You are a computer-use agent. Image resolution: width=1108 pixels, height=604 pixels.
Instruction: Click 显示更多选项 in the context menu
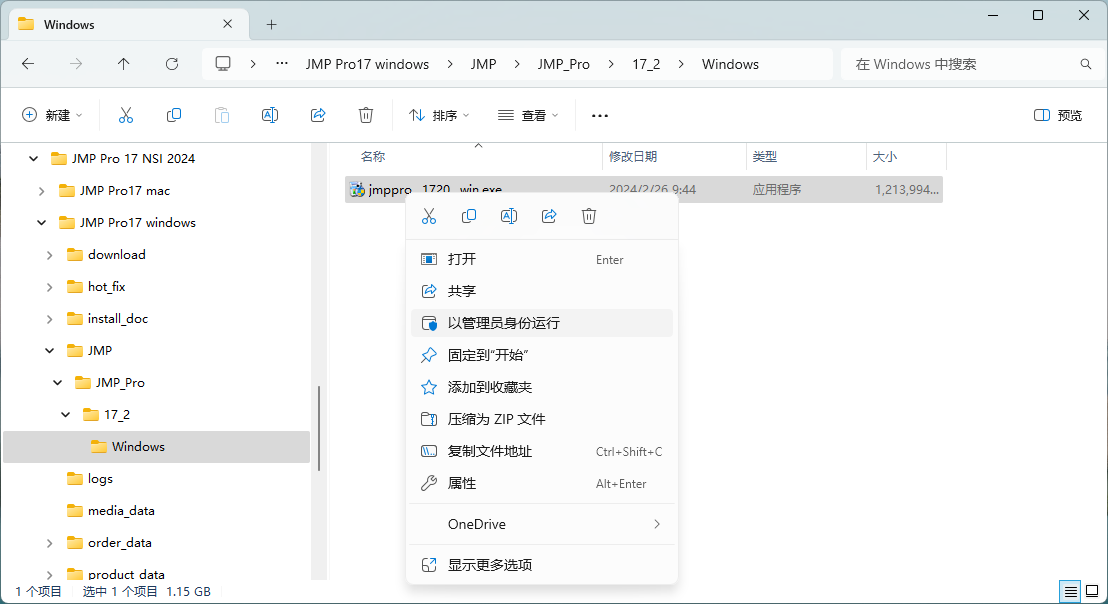(542, 565)
